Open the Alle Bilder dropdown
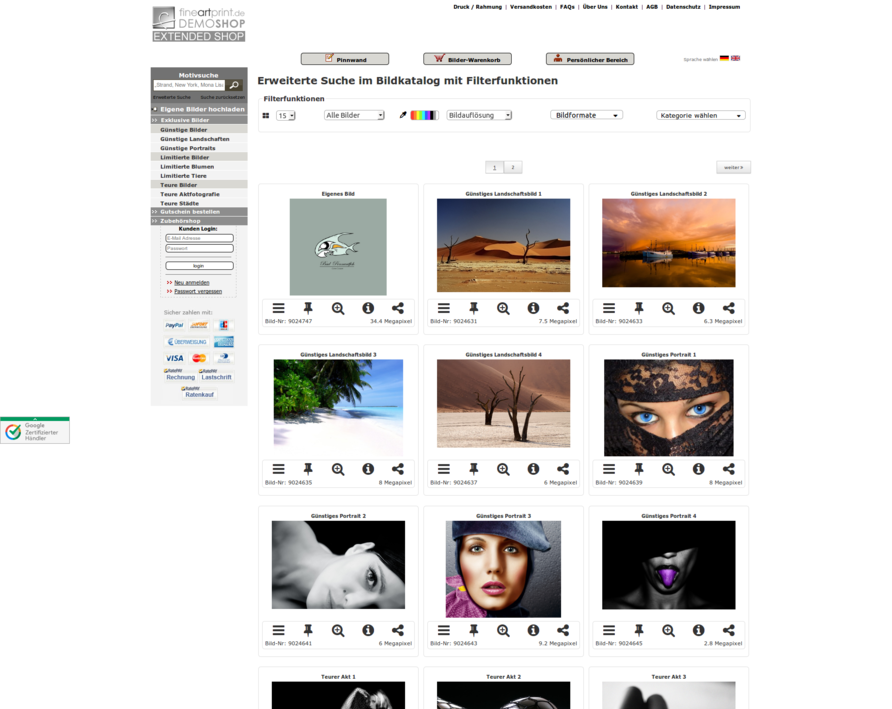The width and height of the screenshot is (892, 709). [354, 115]
